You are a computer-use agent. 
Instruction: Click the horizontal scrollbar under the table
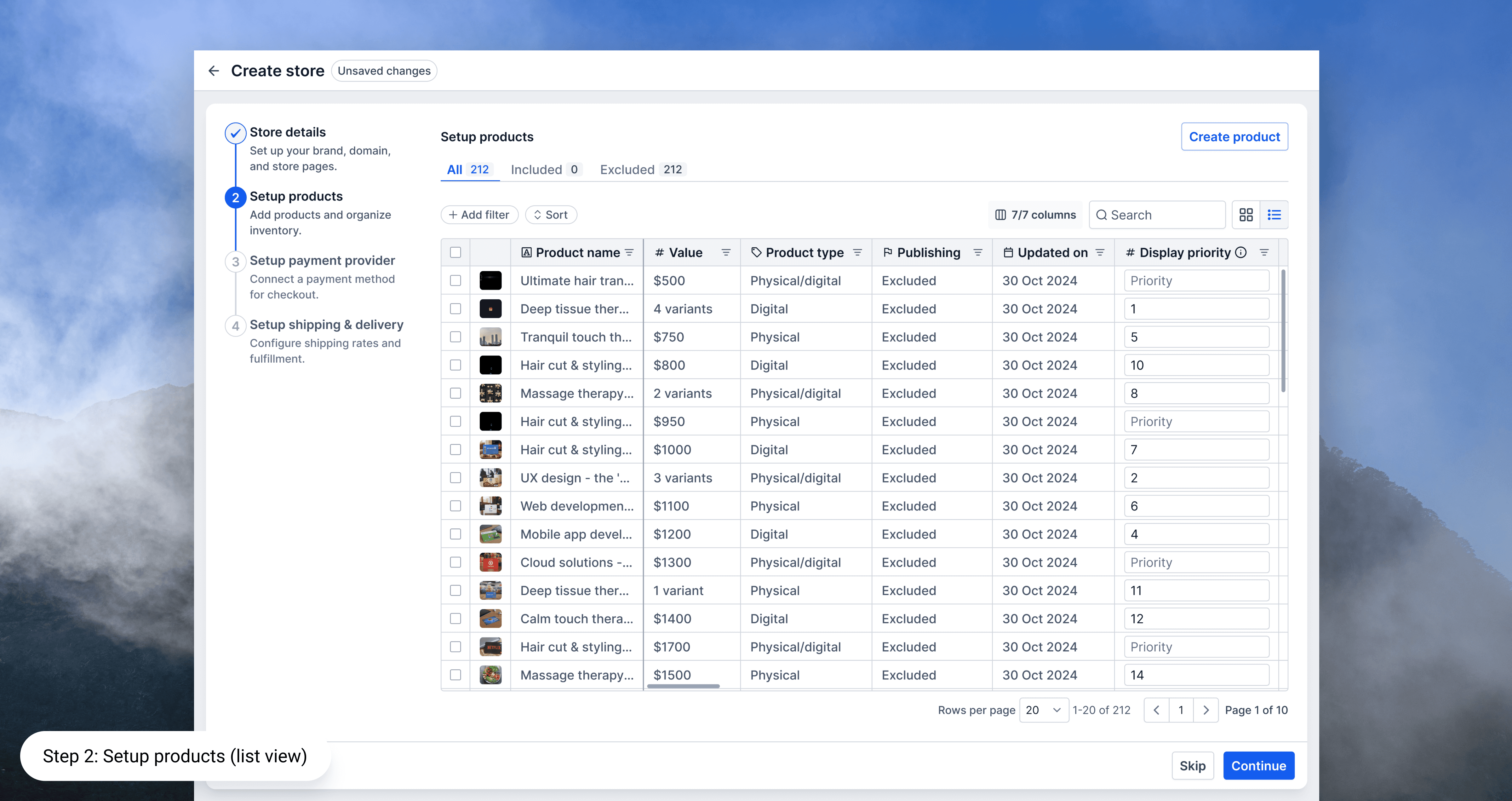tap(683, 686)
